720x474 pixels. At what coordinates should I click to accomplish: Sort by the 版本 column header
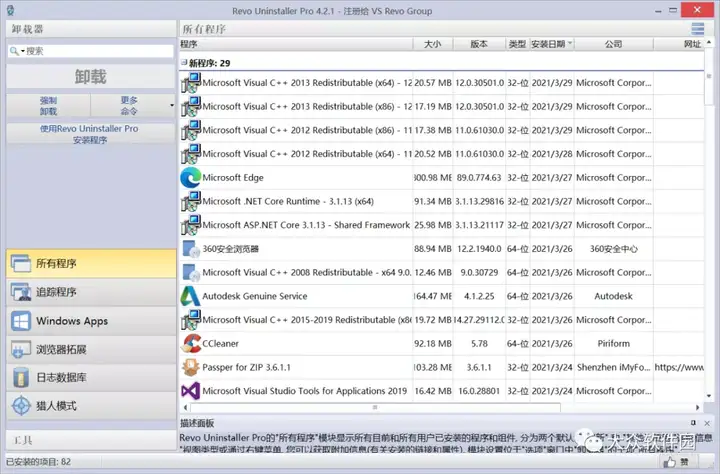point(479,44)
